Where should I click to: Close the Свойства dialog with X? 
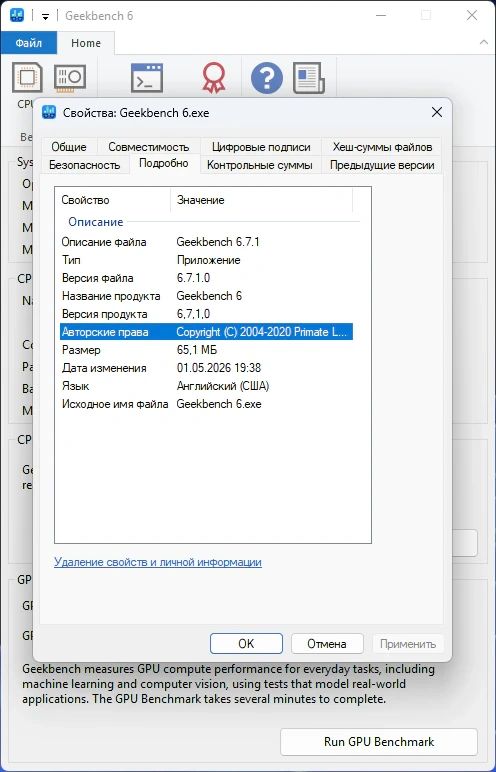pos(436,113)
